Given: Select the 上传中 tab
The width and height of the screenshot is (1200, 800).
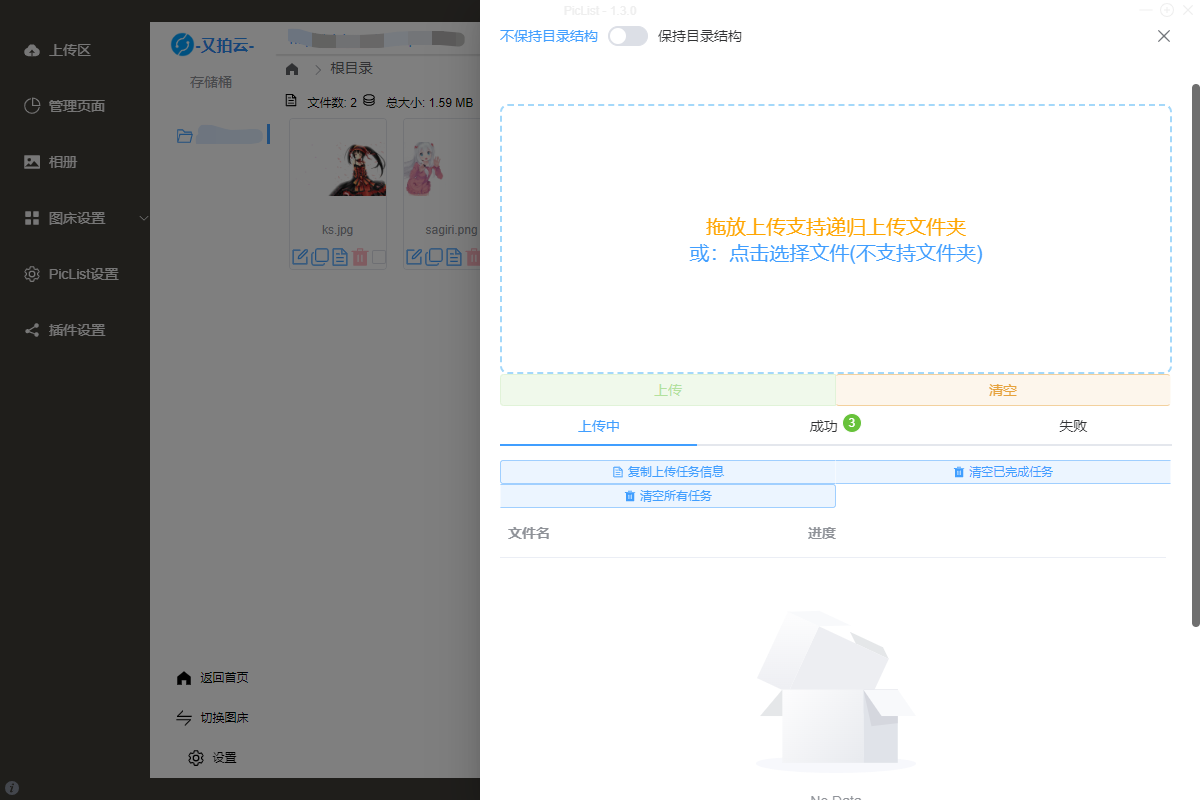Looking at the screenshot, I should pos(598,426).
